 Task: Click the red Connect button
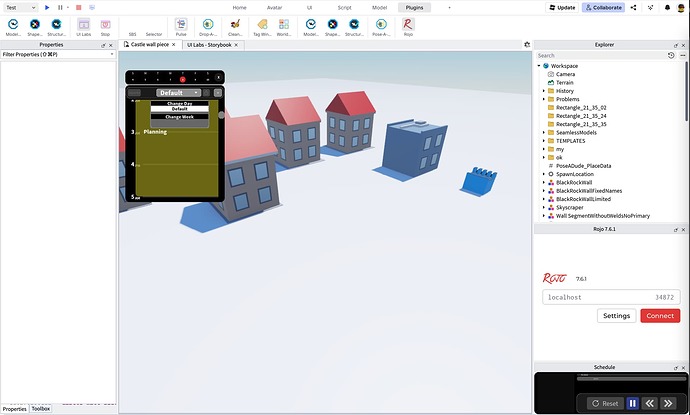pos(660,316)
